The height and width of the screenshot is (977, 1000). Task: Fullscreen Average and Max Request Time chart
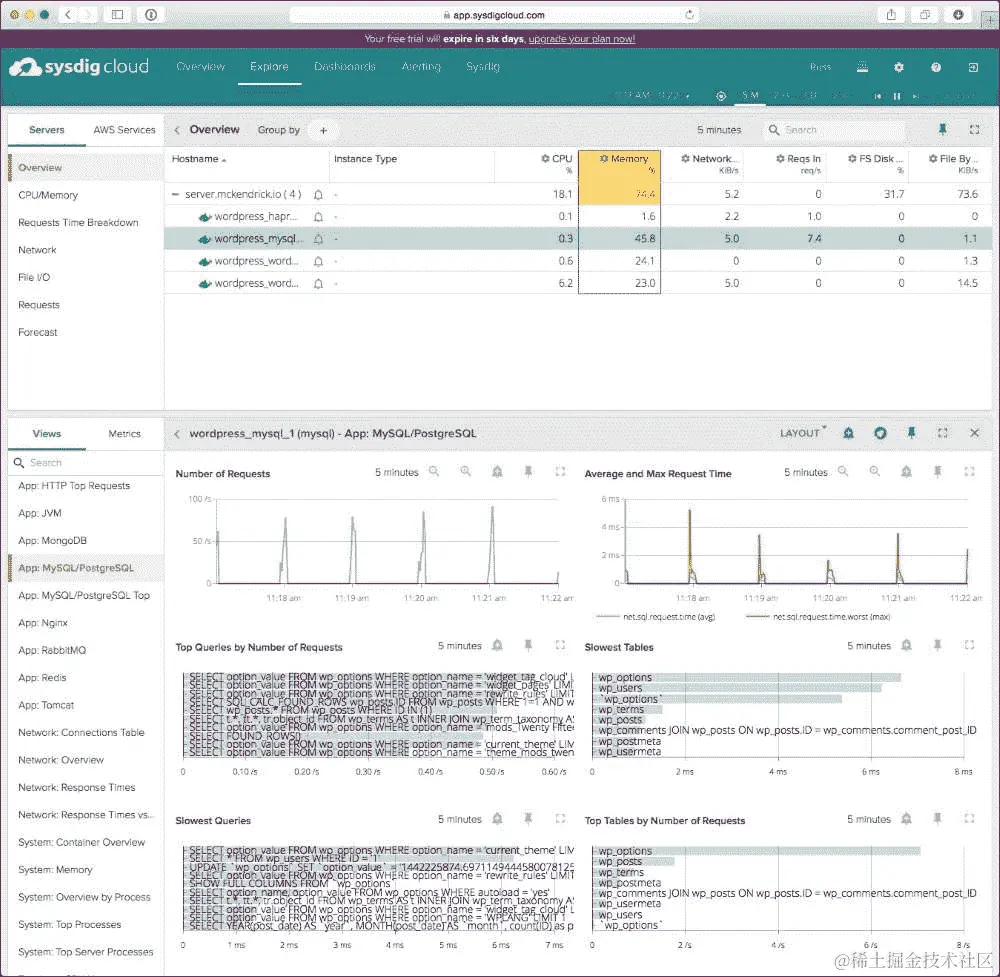(x=969, y=471)
